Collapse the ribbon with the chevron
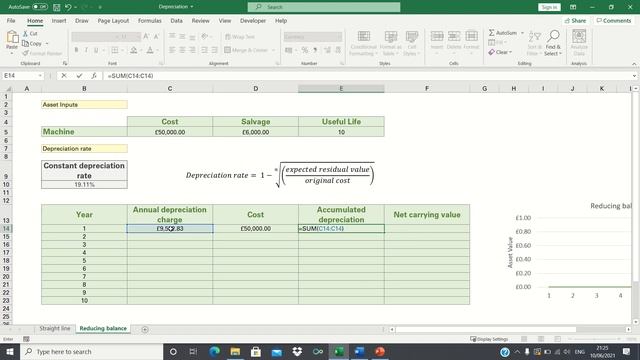The width and height of the screenshot is (640, 360). pyautogui.click(x=634, y=64)
